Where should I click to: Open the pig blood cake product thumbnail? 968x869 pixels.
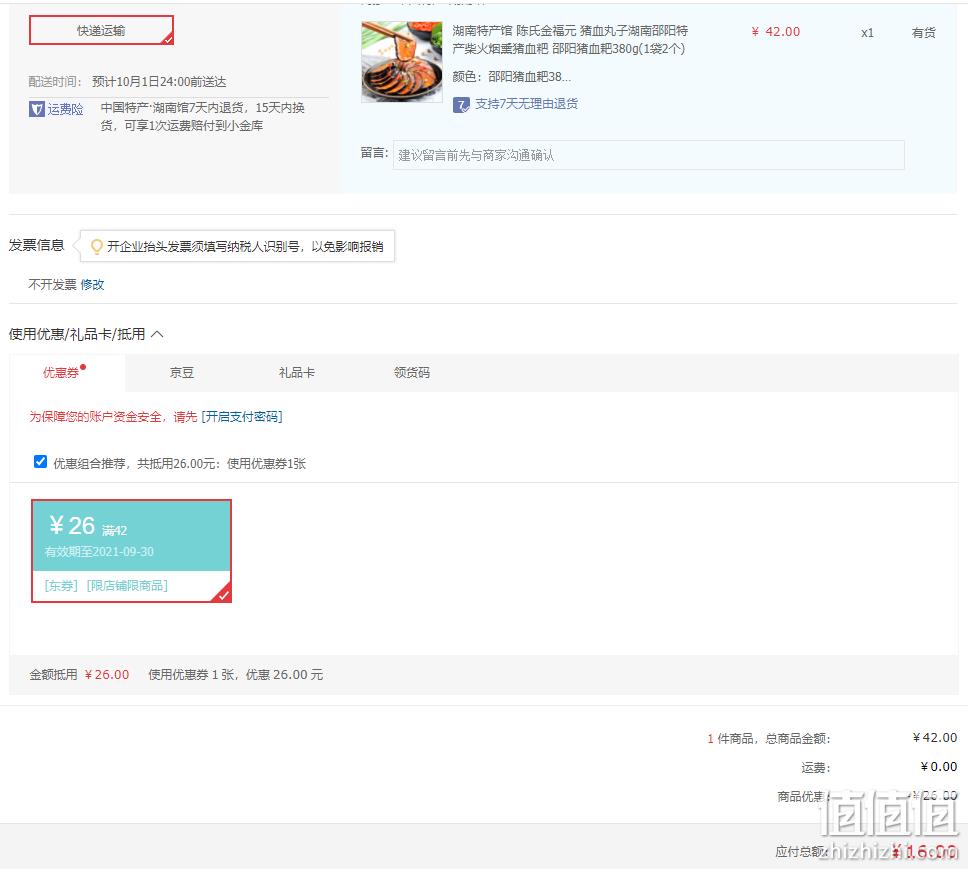[401, 62]
